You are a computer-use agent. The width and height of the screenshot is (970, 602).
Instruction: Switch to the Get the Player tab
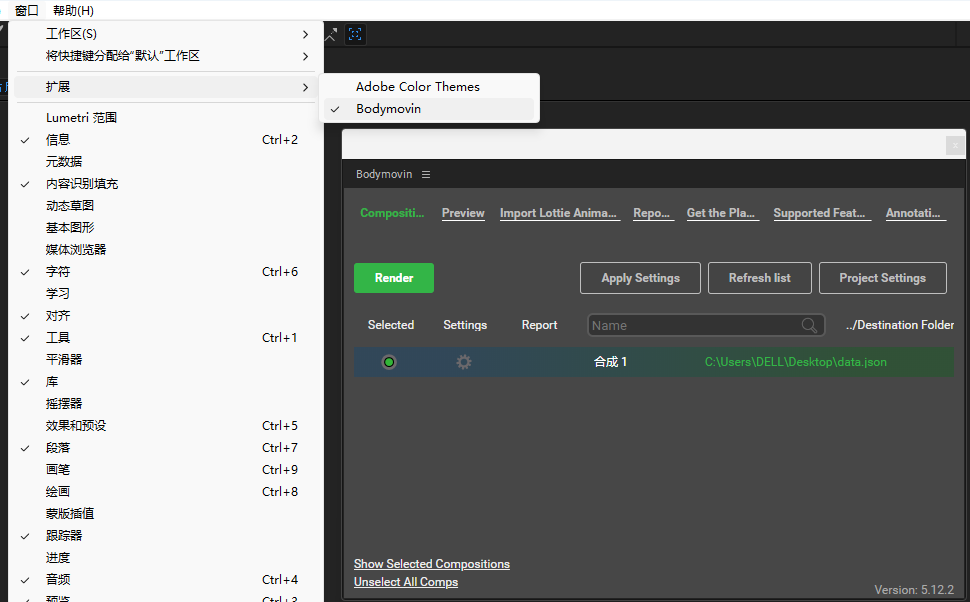[721, 213]
